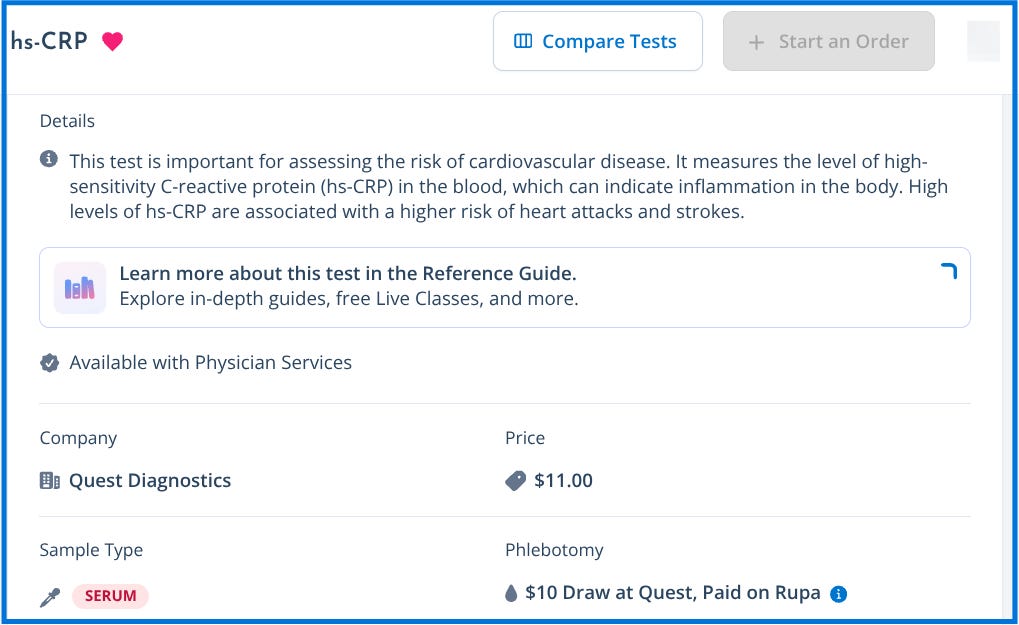
Task: Click the pipette sample type icon
Action: pos(49,597)
